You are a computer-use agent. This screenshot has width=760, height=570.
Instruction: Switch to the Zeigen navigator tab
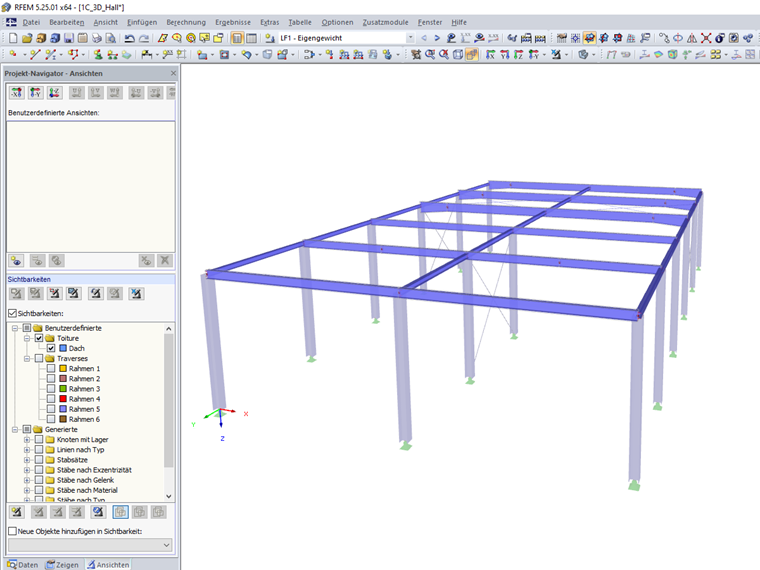(62, 565)
